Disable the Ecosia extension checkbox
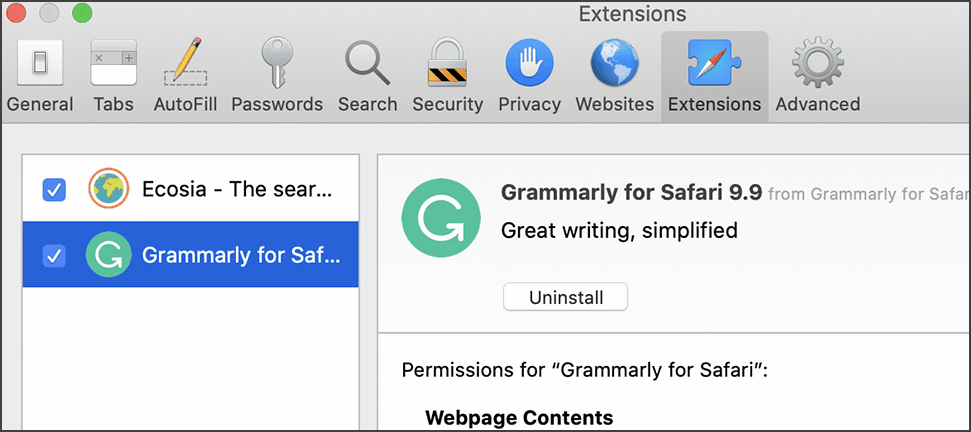The width and height of the screenshot is (971, 432). (x=54, y=189)
